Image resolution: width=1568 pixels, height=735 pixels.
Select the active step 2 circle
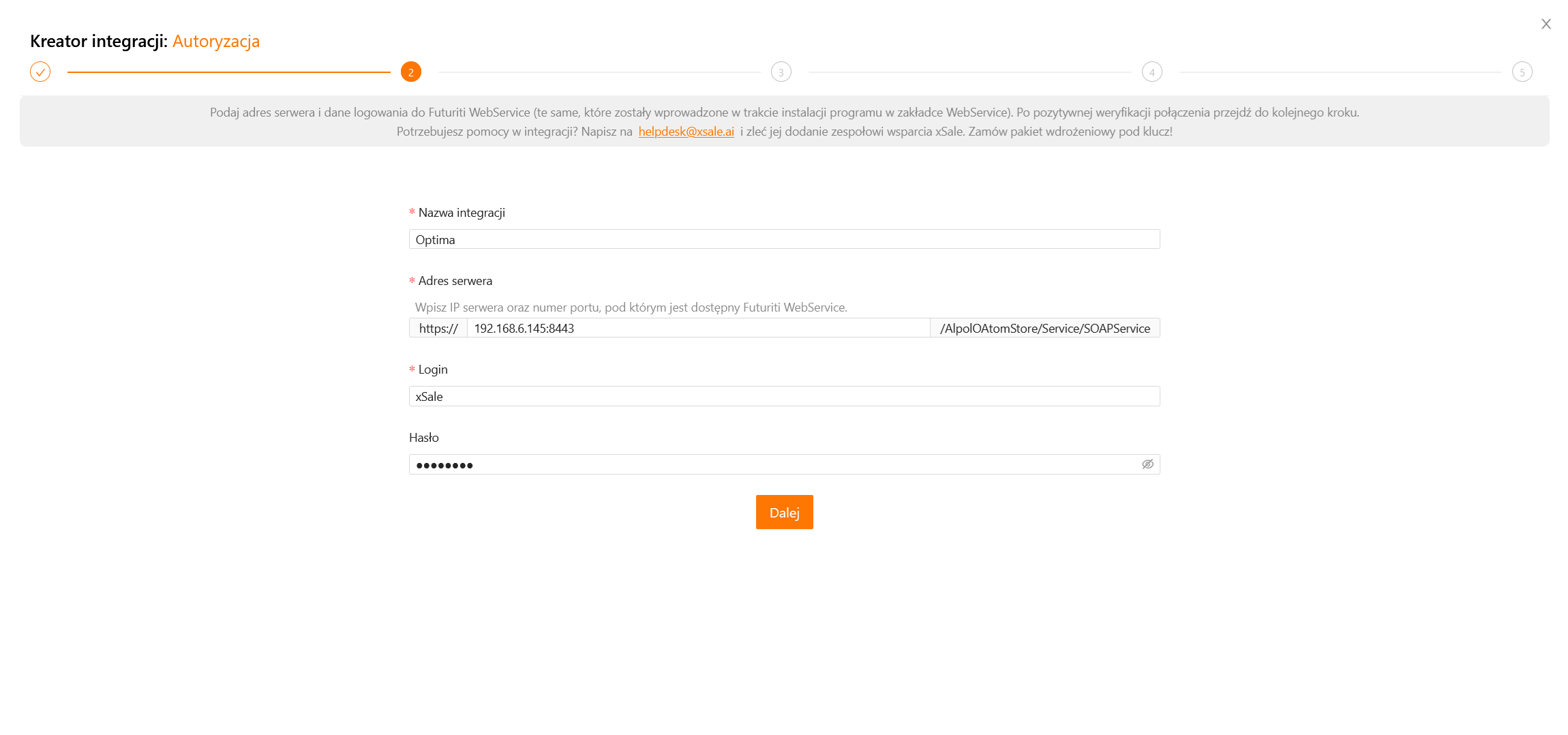[x=410, y=72]
